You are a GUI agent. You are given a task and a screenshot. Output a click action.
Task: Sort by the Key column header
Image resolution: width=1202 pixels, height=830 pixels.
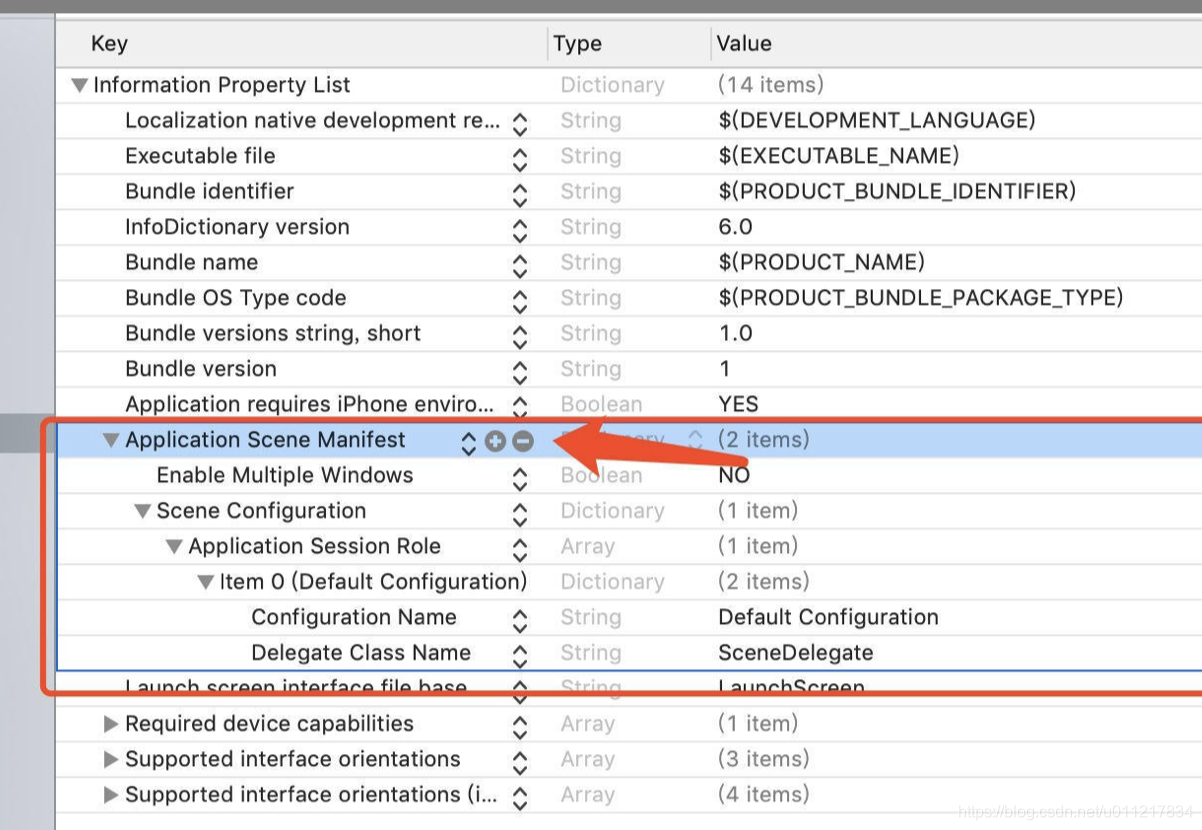click(x=109, y=43)
